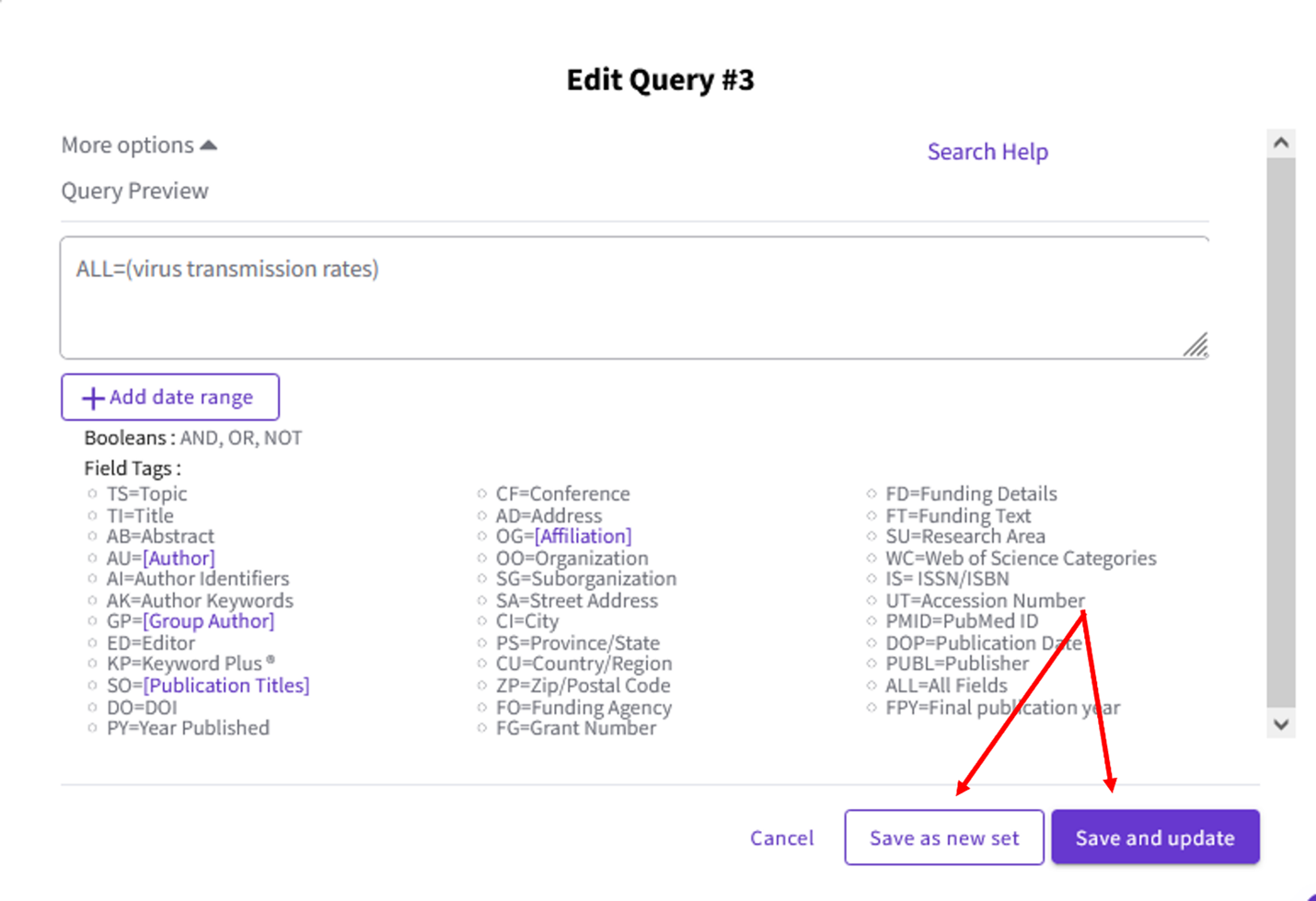Click the plus icon in Add date range
1316x901 pixels.
coord(93,398)
